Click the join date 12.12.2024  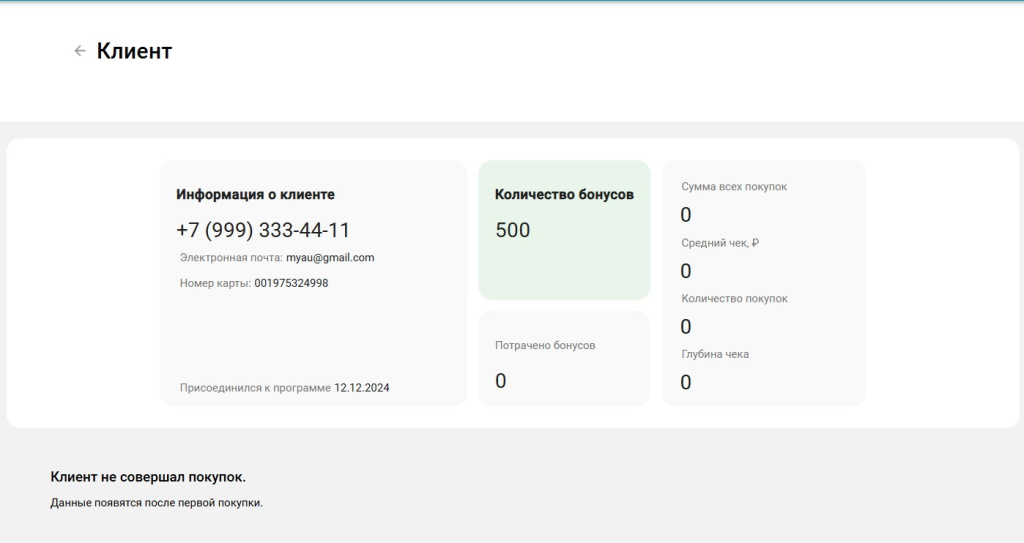(362, 388)
